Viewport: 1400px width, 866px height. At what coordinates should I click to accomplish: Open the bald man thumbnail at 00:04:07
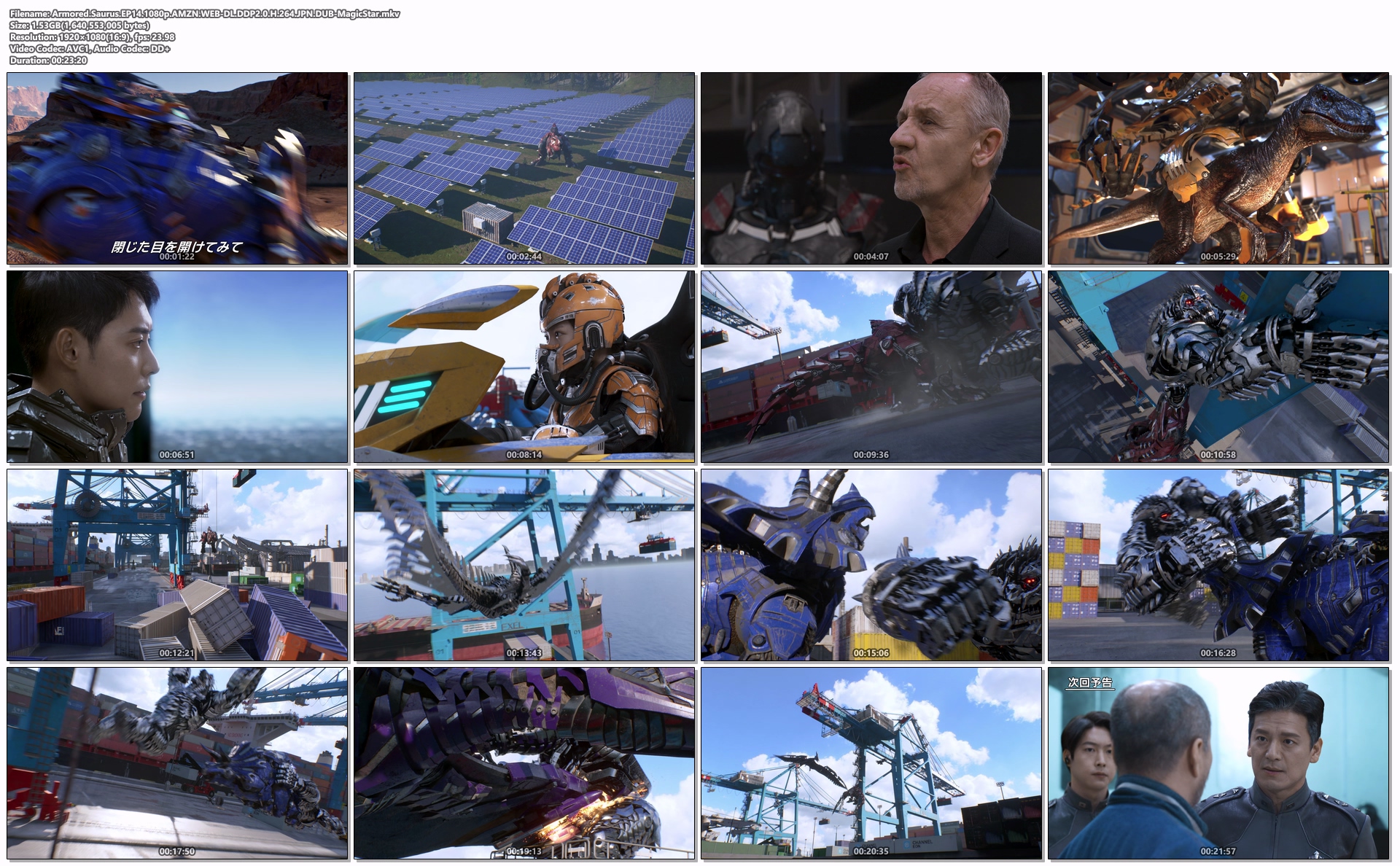871,168
